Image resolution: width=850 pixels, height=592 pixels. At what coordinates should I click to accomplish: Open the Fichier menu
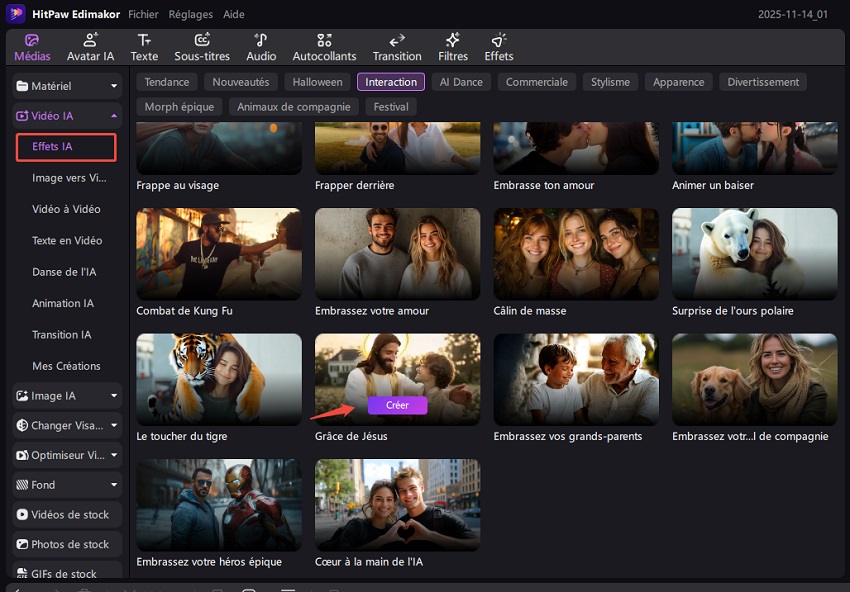[x=143, y=15]
